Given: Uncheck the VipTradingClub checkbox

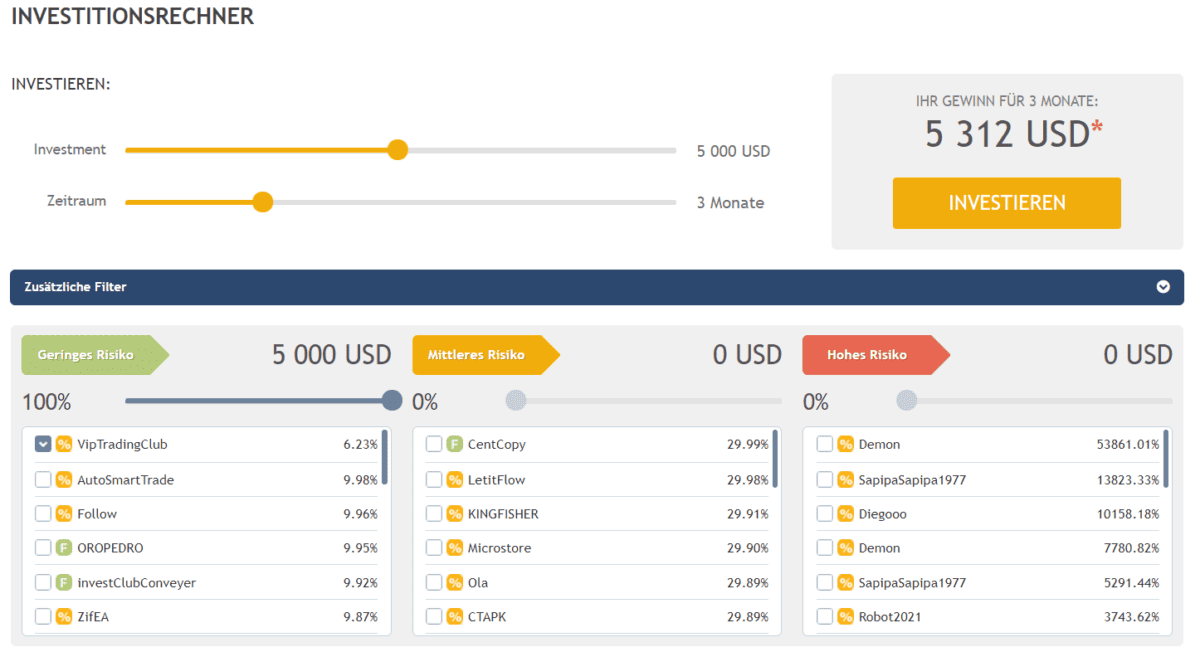Looking at the screenshot, I should click(42, 444).
